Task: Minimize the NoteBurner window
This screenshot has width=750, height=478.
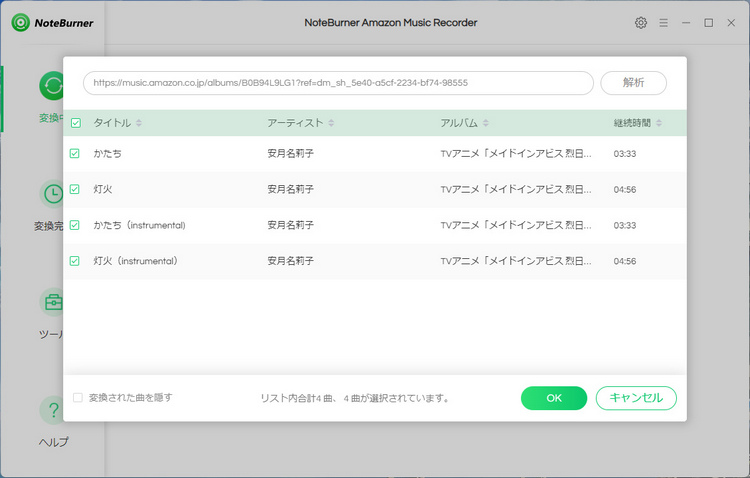Action: tap(686, 22)
